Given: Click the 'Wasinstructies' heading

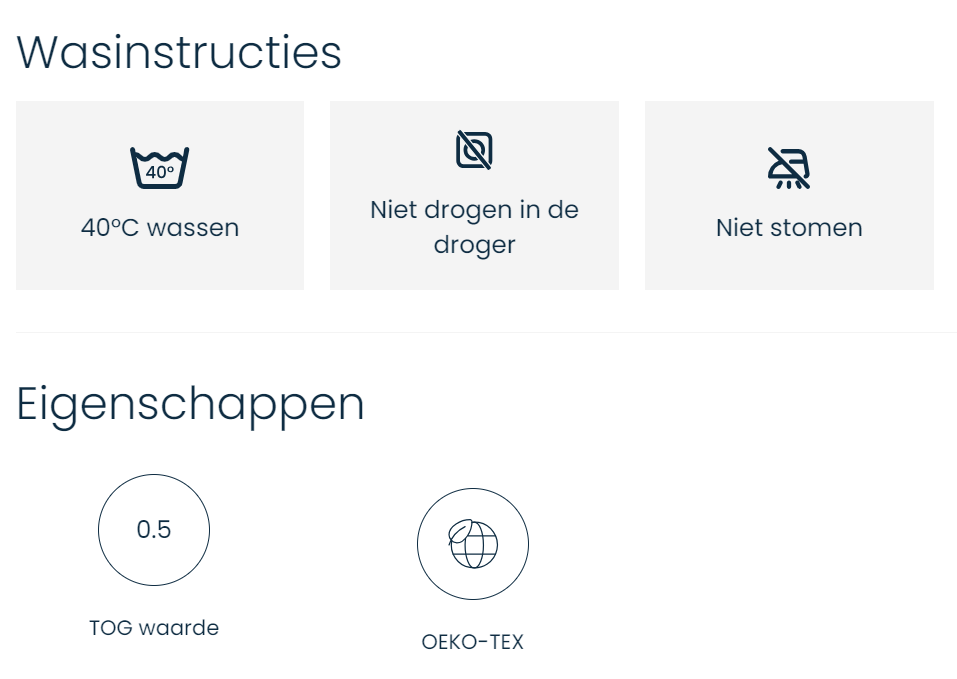Looking at the screenshot, I should pyautogui.click(x=179, y=52).
